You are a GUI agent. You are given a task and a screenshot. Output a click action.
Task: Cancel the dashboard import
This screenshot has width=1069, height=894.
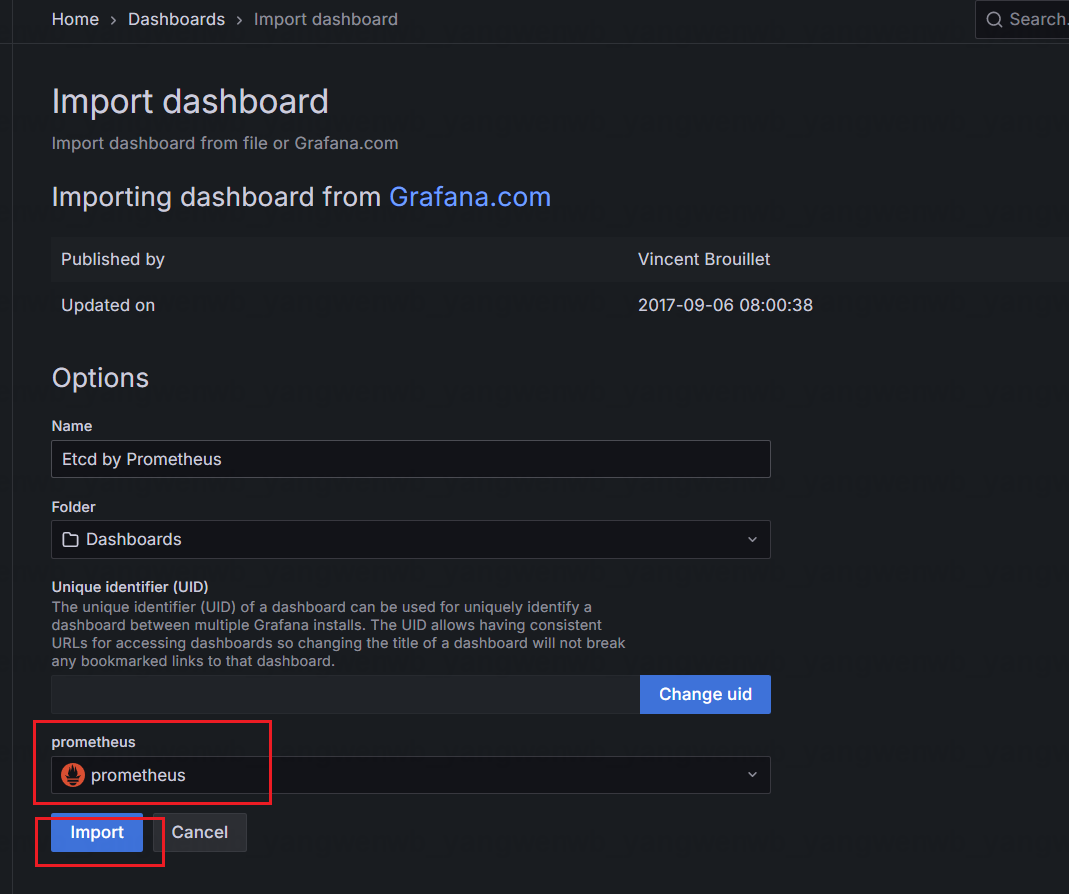pos(199,832)
